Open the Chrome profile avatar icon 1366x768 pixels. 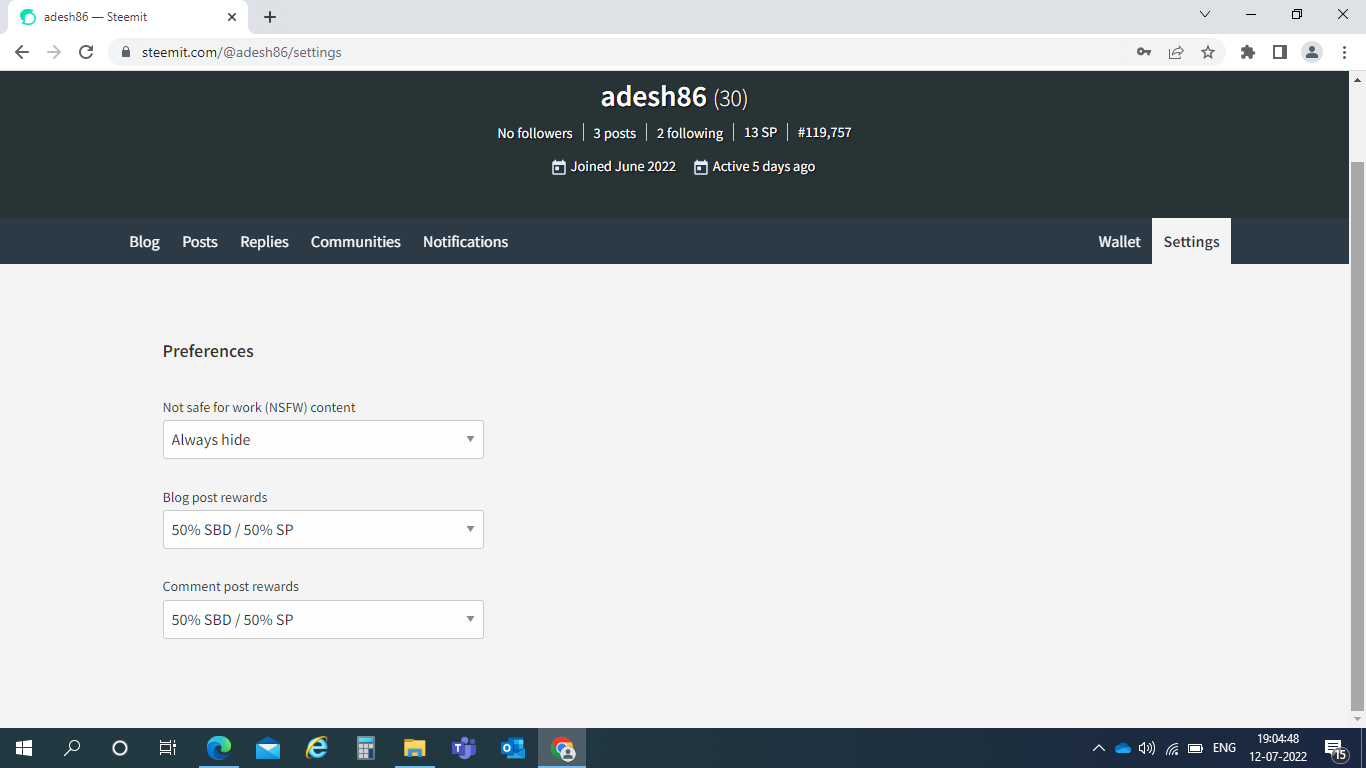(x=1312, y=52)
